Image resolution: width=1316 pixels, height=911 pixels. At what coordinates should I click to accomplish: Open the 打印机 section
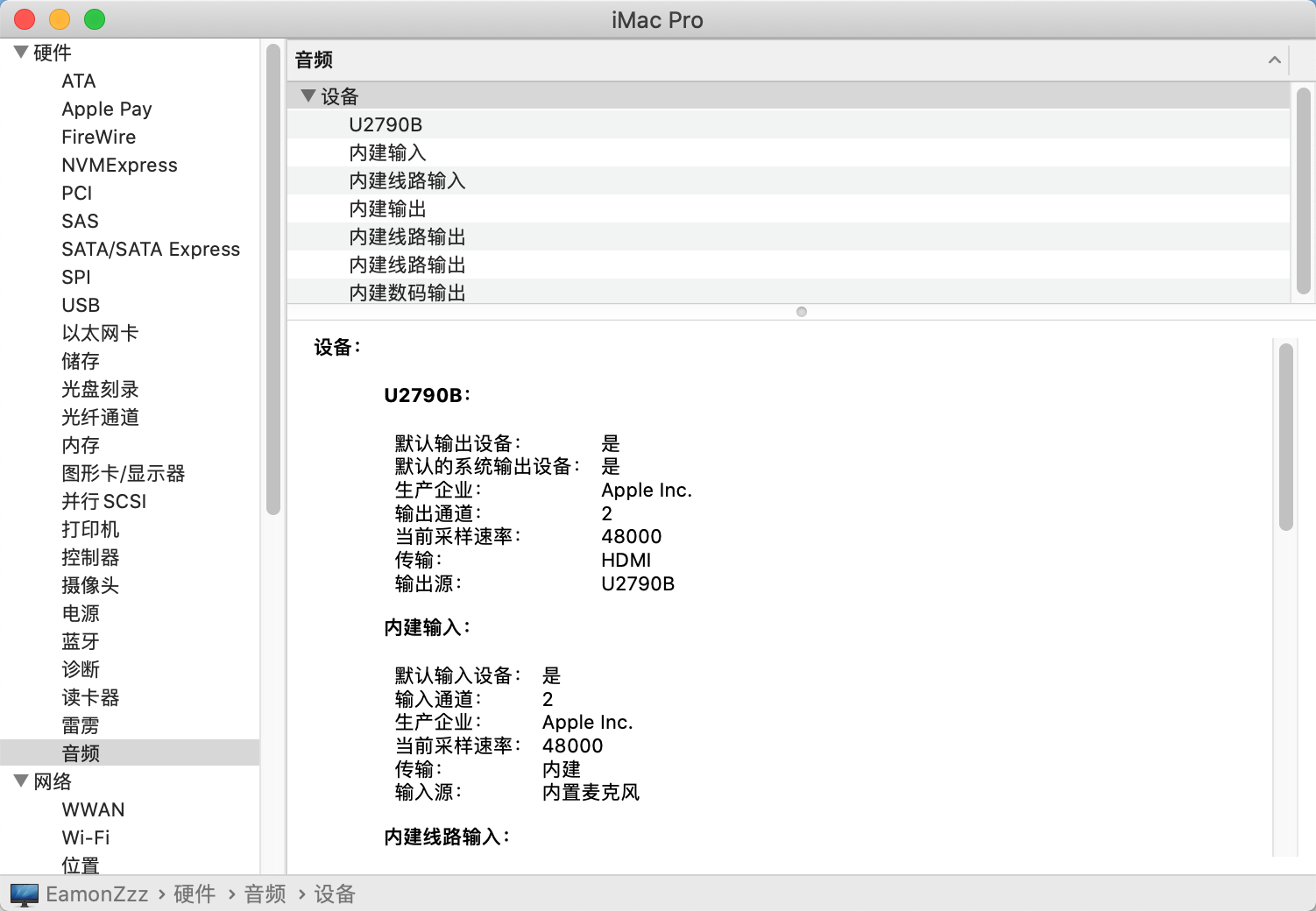point(90,529)
